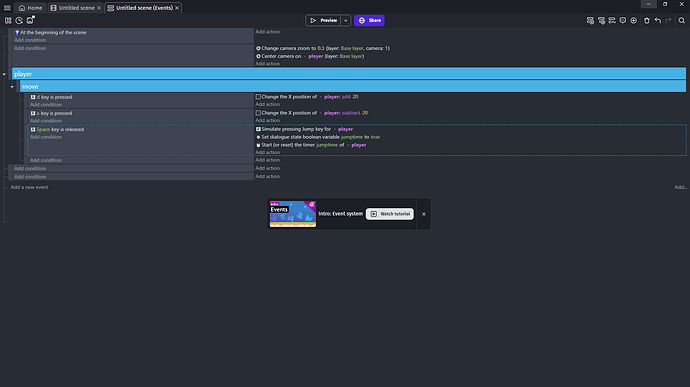Switch to the Untitled scene tab
690x387 pixels.
(x=76, y=8)
